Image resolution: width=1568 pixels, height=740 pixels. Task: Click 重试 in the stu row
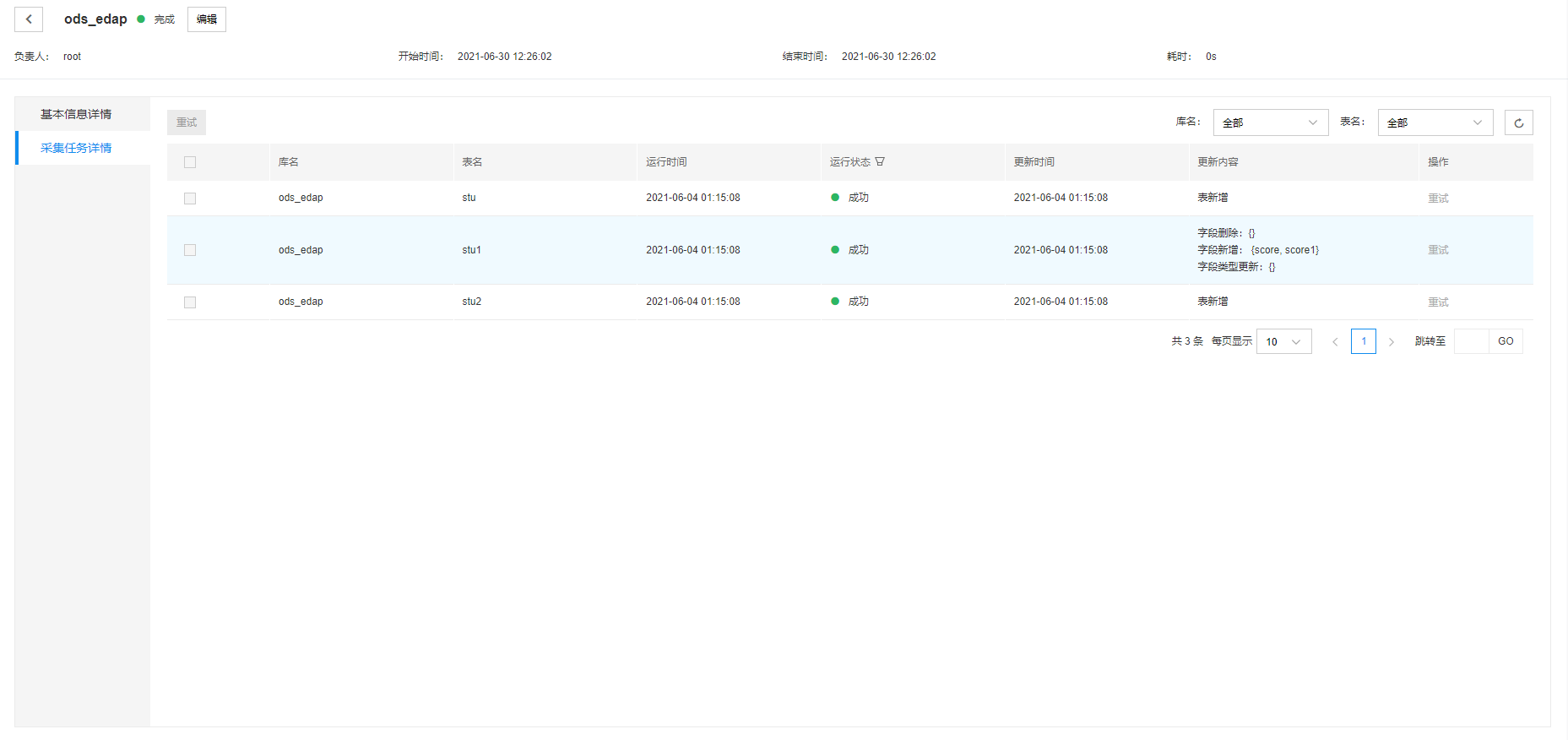(x=1438, y=199)
